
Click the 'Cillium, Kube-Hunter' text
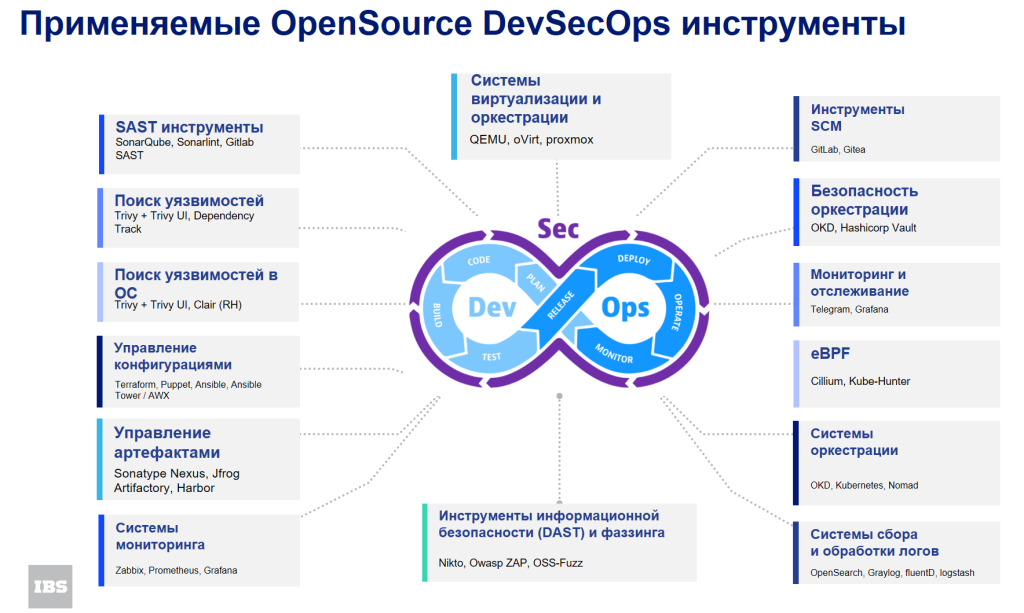click(860, 381)
